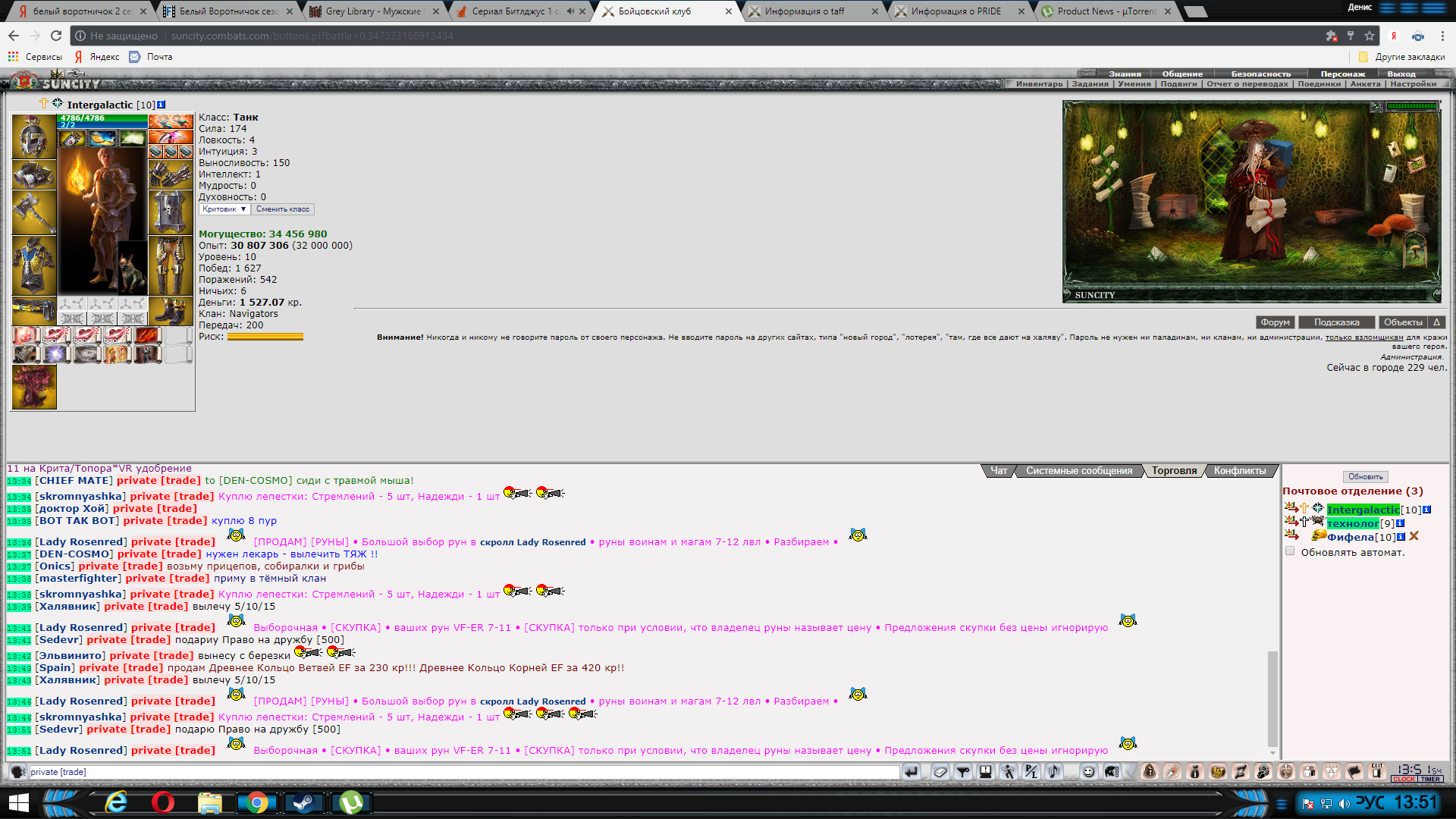Open the Задания submenu link
This screenshot has height=819, width=1456.
tap(1090, 84)
